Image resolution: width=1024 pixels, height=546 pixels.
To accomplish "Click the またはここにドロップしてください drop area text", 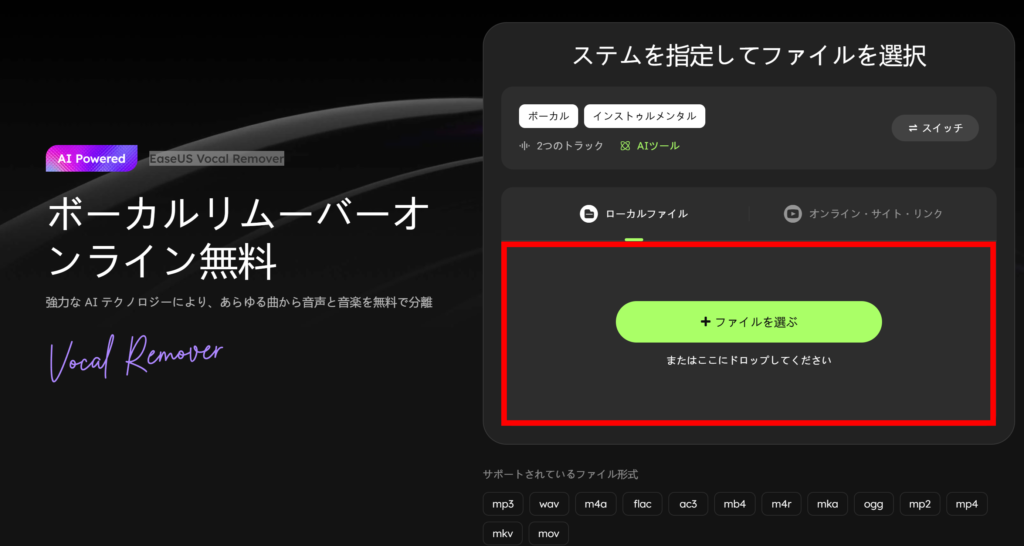I will (748, 360).
